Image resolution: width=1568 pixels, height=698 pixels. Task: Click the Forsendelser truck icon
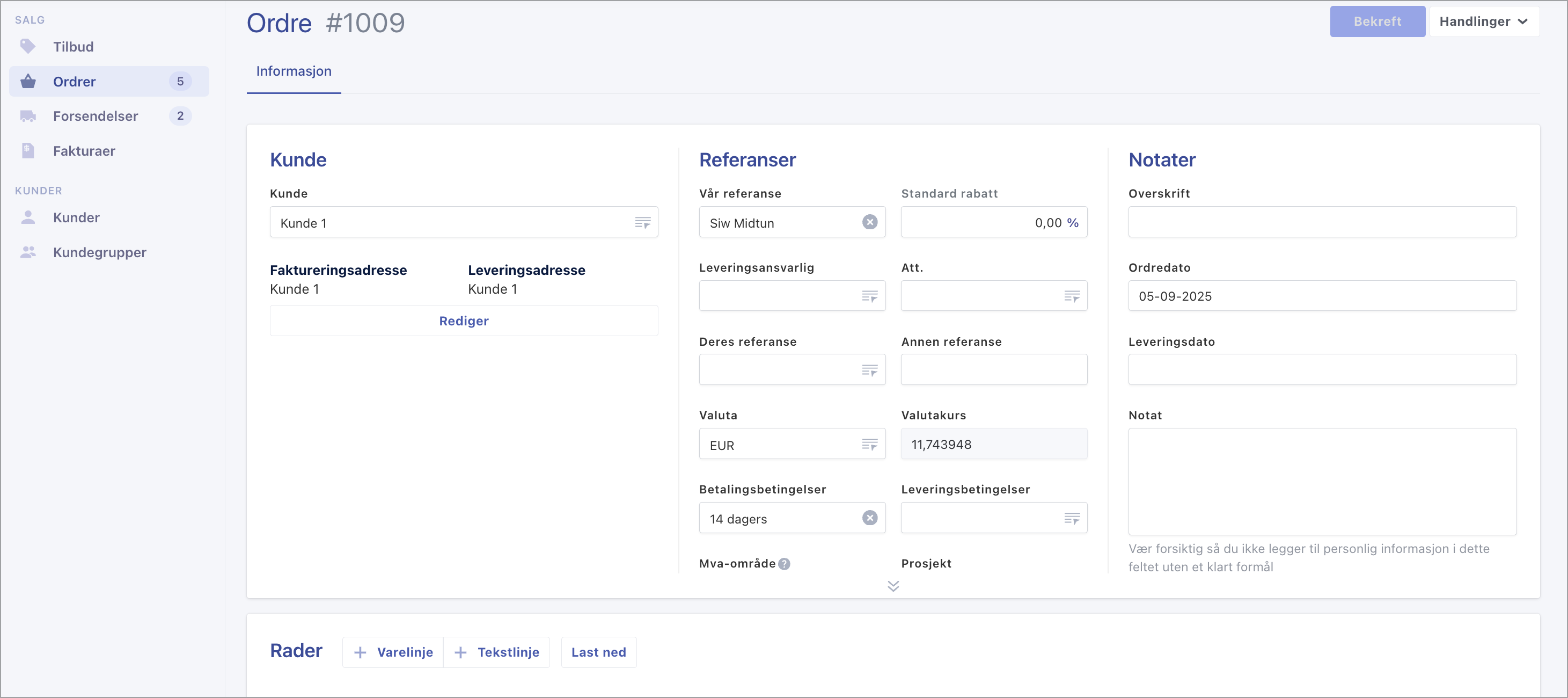27,116
